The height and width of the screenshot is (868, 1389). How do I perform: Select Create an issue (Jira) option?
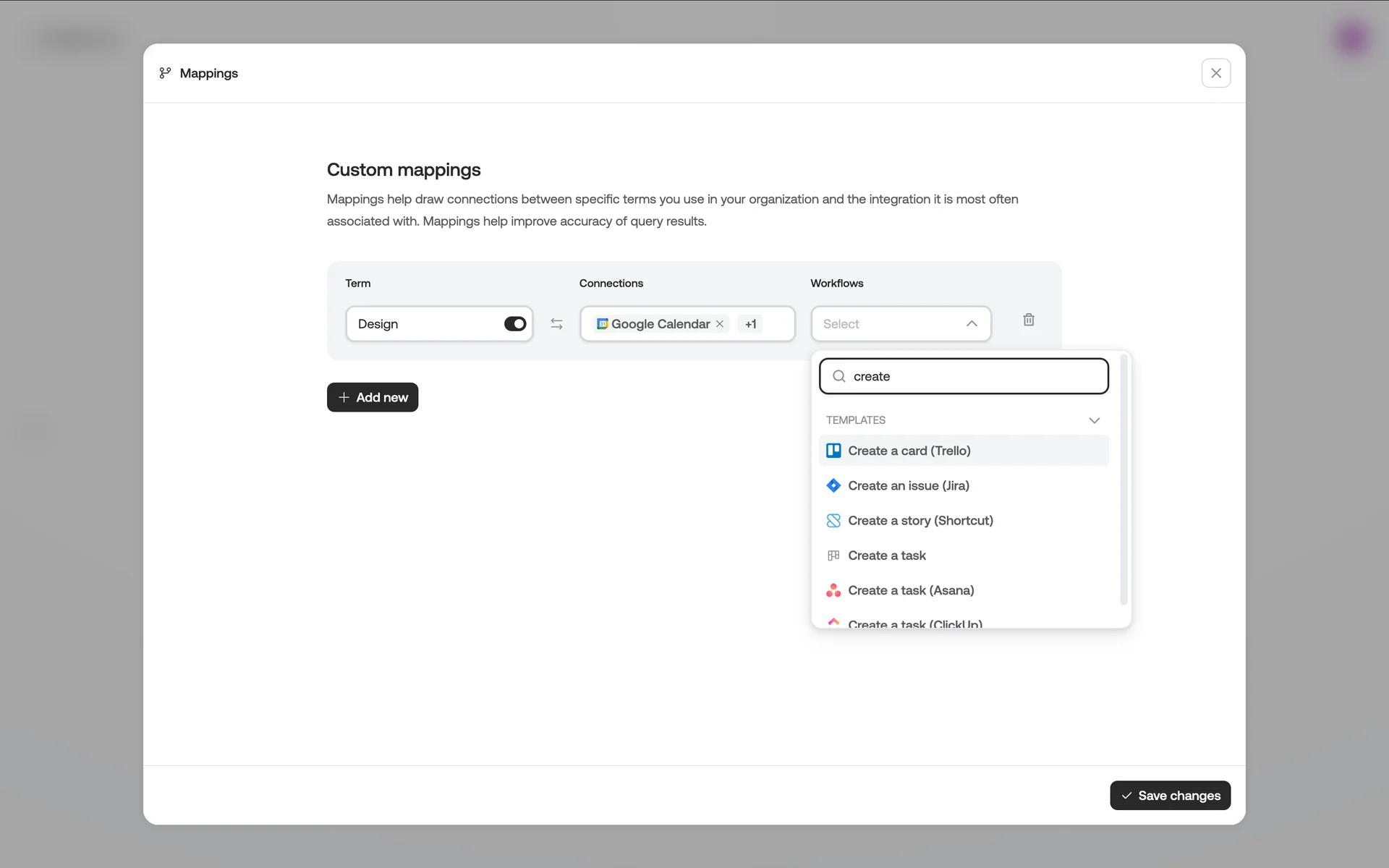coord(909,485)
